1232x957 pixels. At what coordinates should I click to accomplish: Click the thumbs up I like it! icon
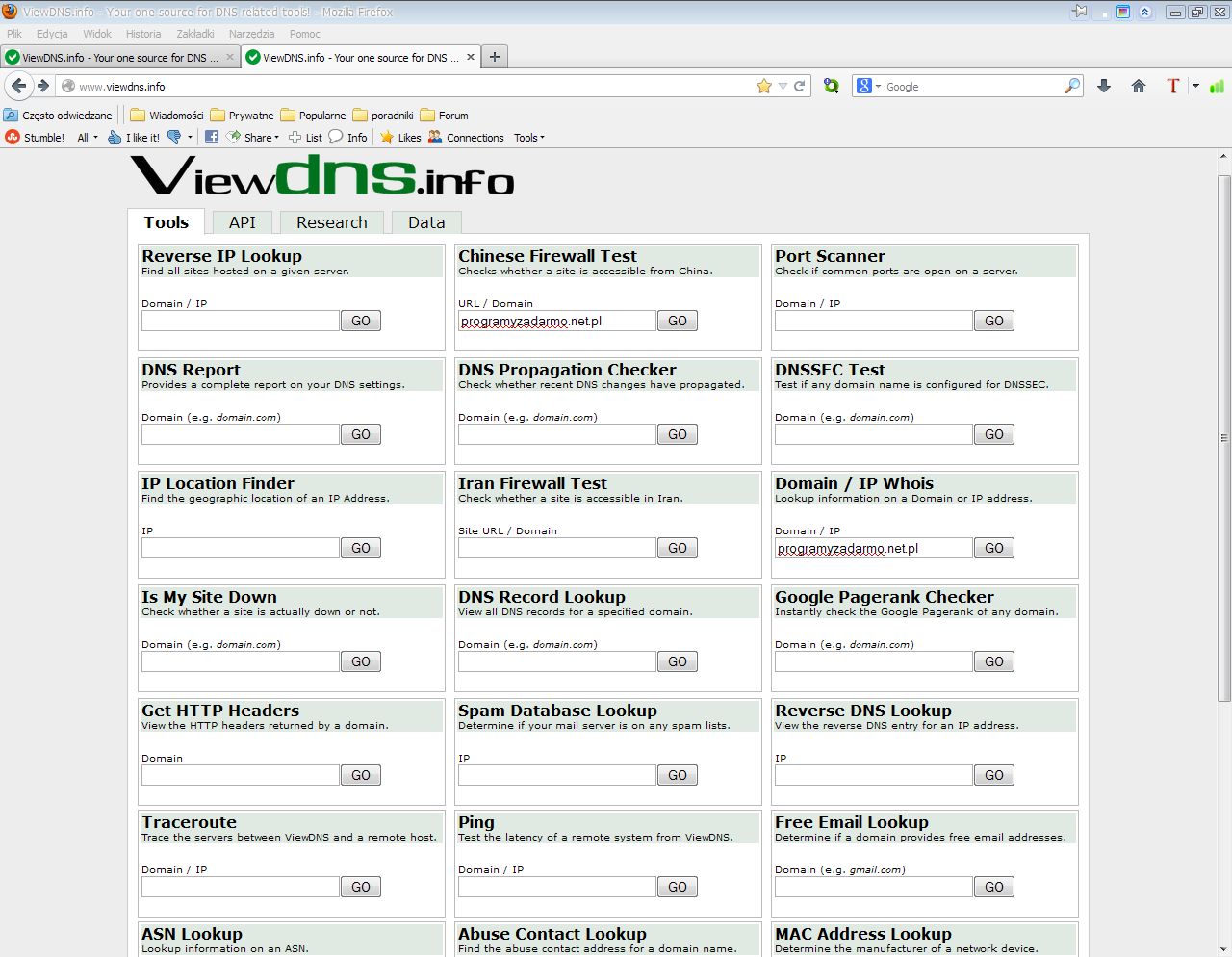(x=114, y=137)
